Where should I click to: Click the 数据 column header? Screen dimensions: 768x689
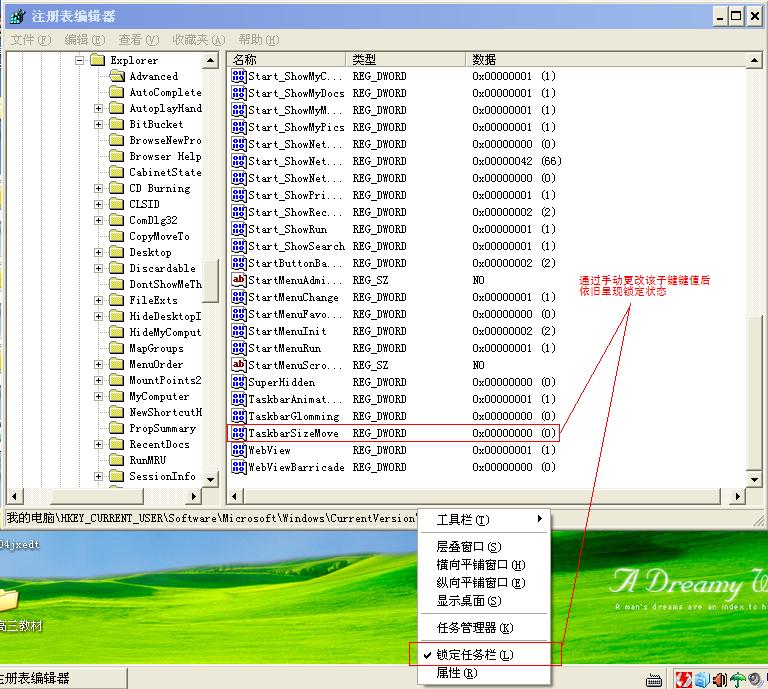click(x=606, y=60)
